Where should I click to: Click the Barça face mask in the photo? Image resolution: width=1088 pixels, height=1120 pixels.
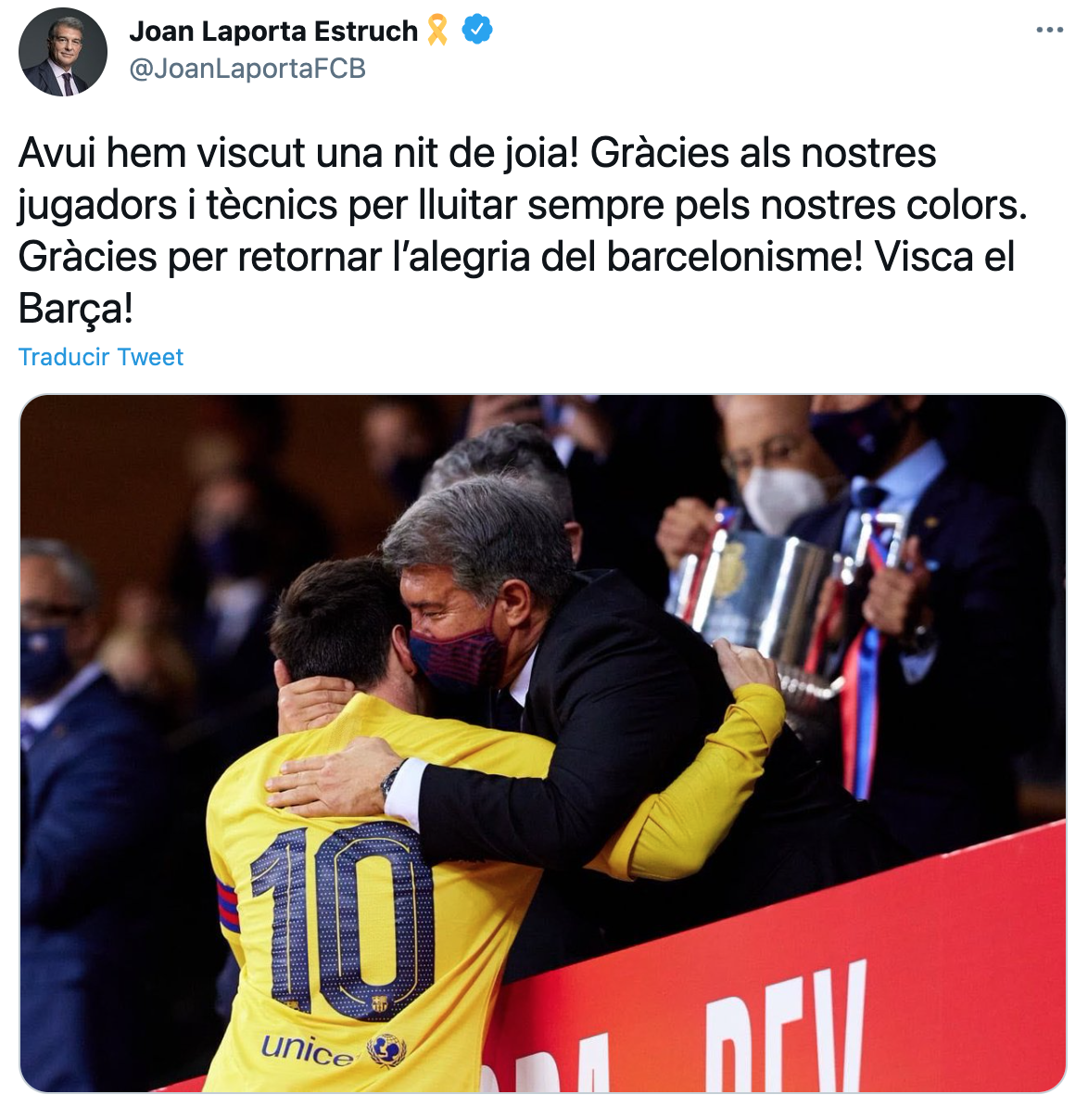tap(457, 654)
